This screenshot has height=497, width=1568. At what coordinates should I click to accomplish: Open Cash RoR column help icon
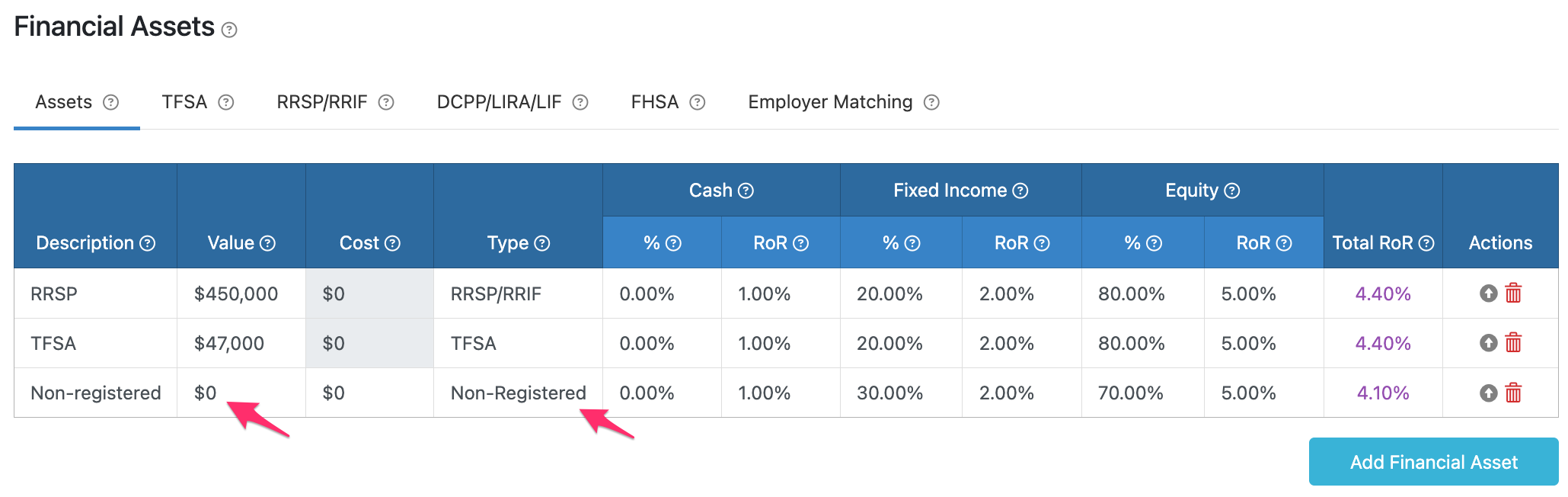[800, 243]
